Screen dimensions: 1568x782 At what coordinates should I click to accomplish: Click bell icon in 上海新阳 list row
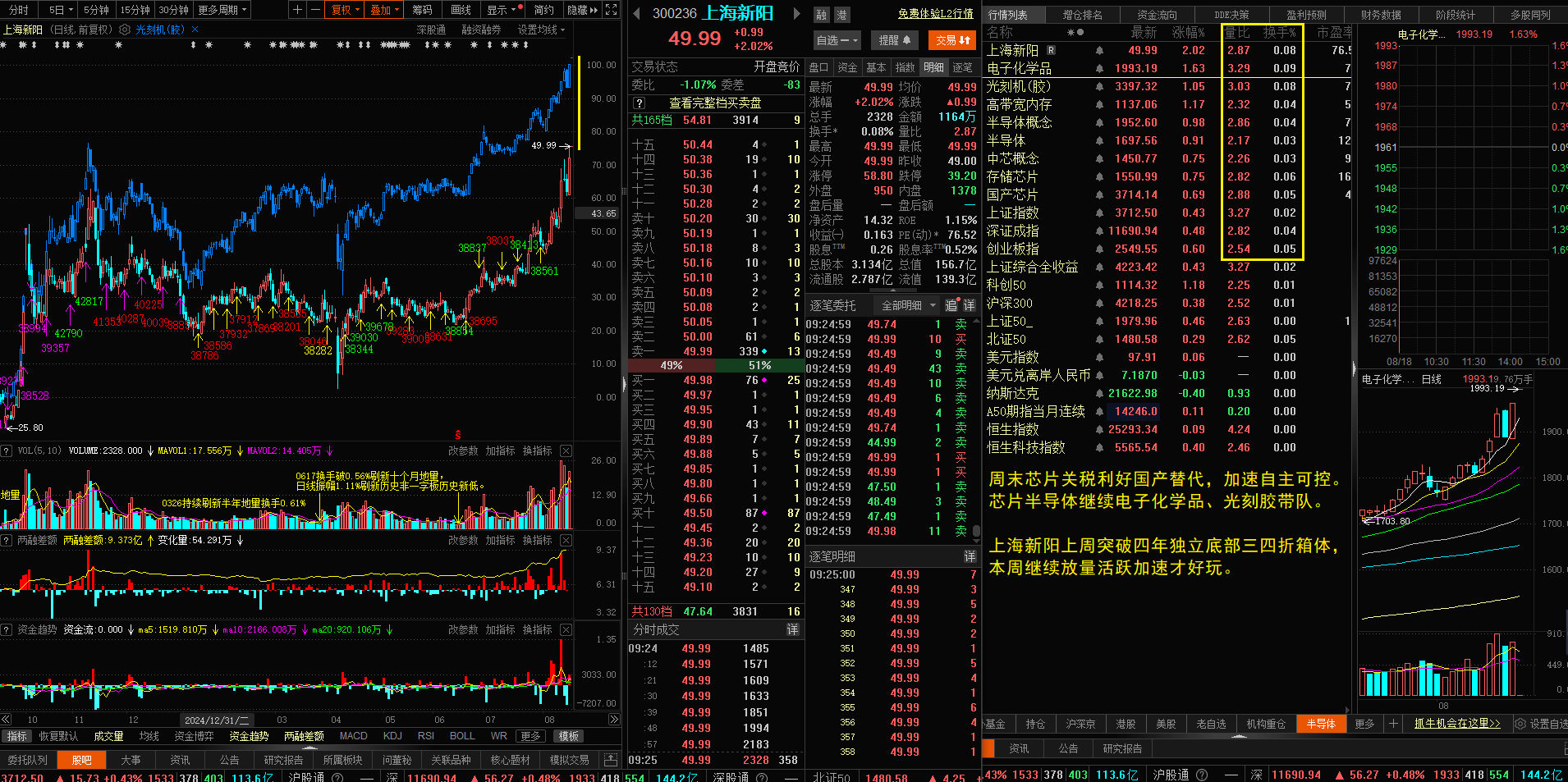(1099, 51)
